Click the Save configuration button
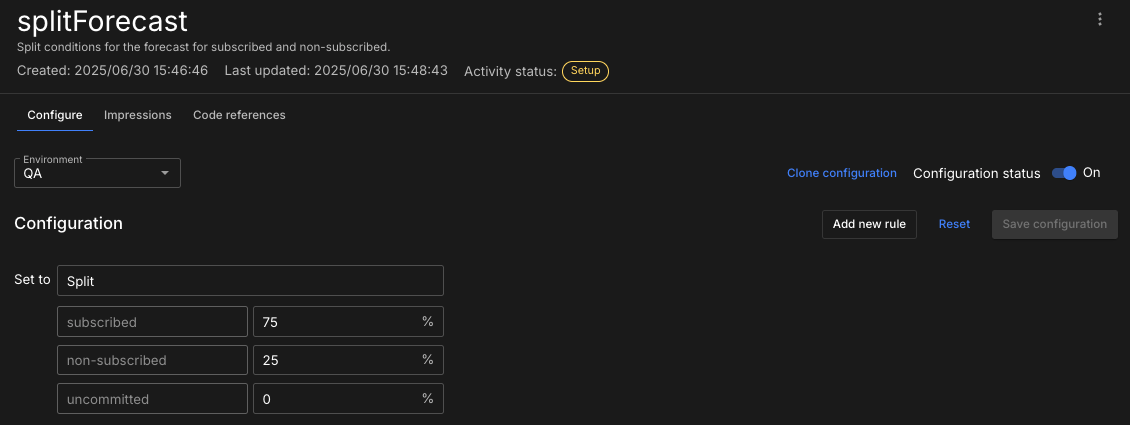 pyautogui.click(x=1054, y=224)
